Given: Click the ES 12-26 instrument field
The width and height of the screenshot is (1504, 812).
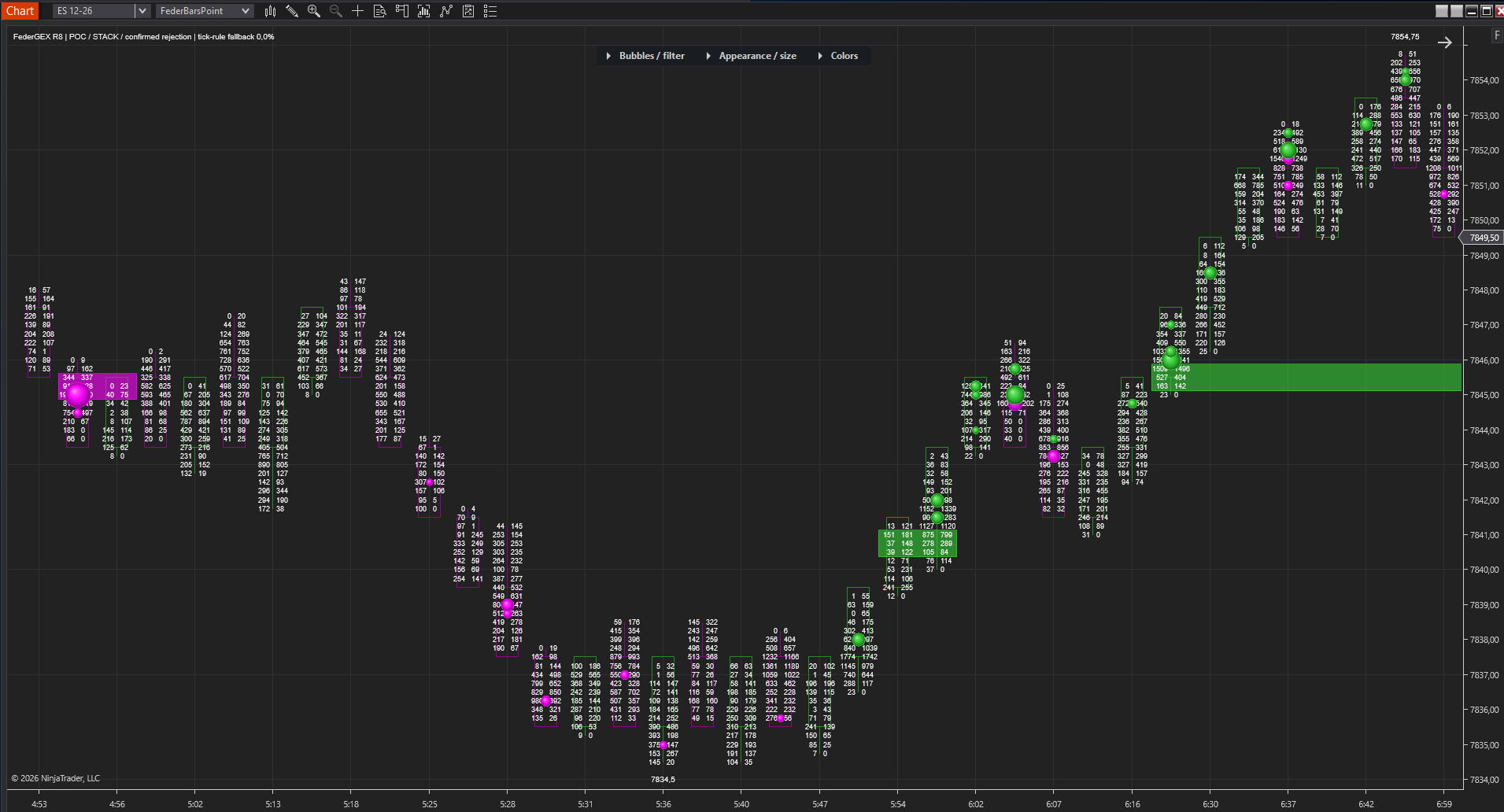Looking at the screenshot, I should coord(94,11).
